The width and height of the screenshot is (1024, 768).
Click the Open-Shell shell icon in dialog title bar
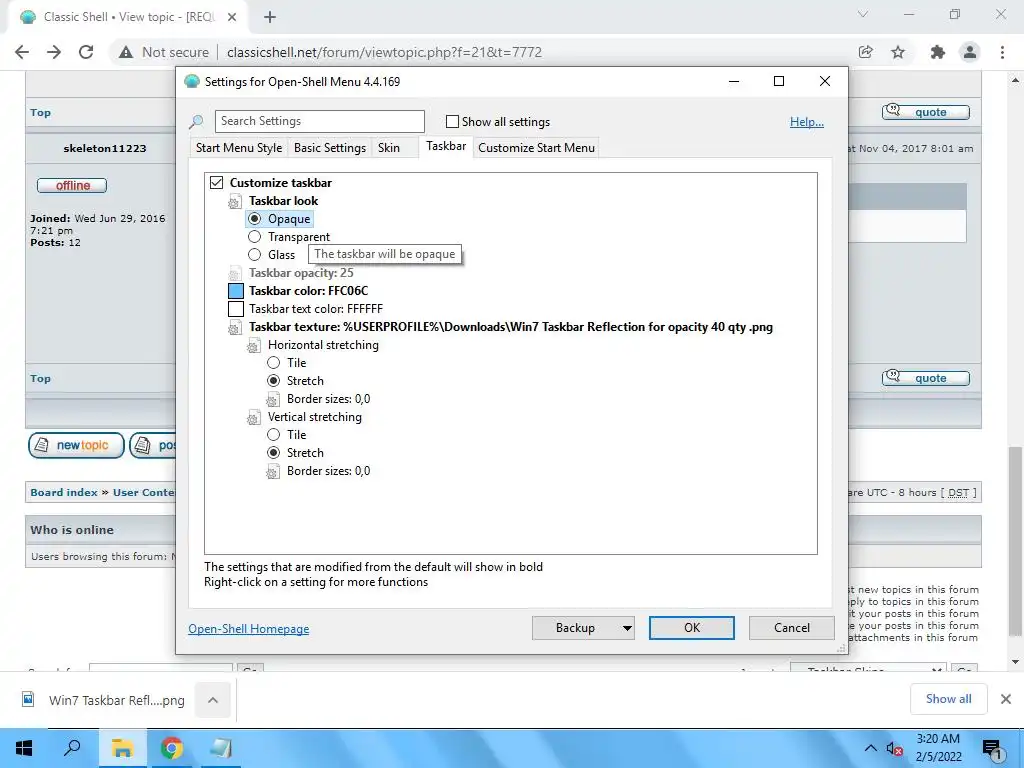point(191,82)
